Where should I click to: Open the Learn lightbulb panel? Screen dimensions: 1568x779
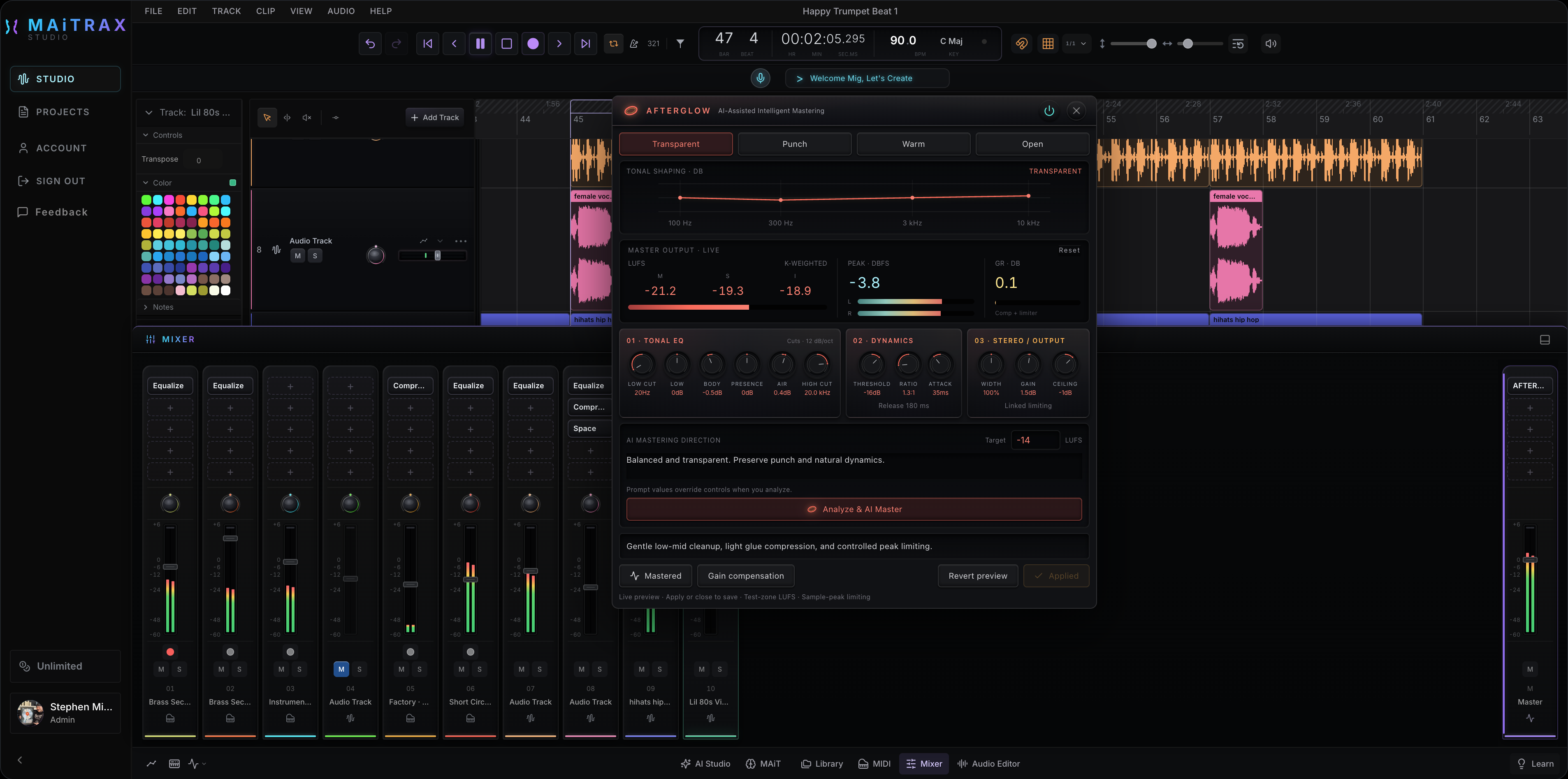pyautogui.click(x=1535, y=763)
